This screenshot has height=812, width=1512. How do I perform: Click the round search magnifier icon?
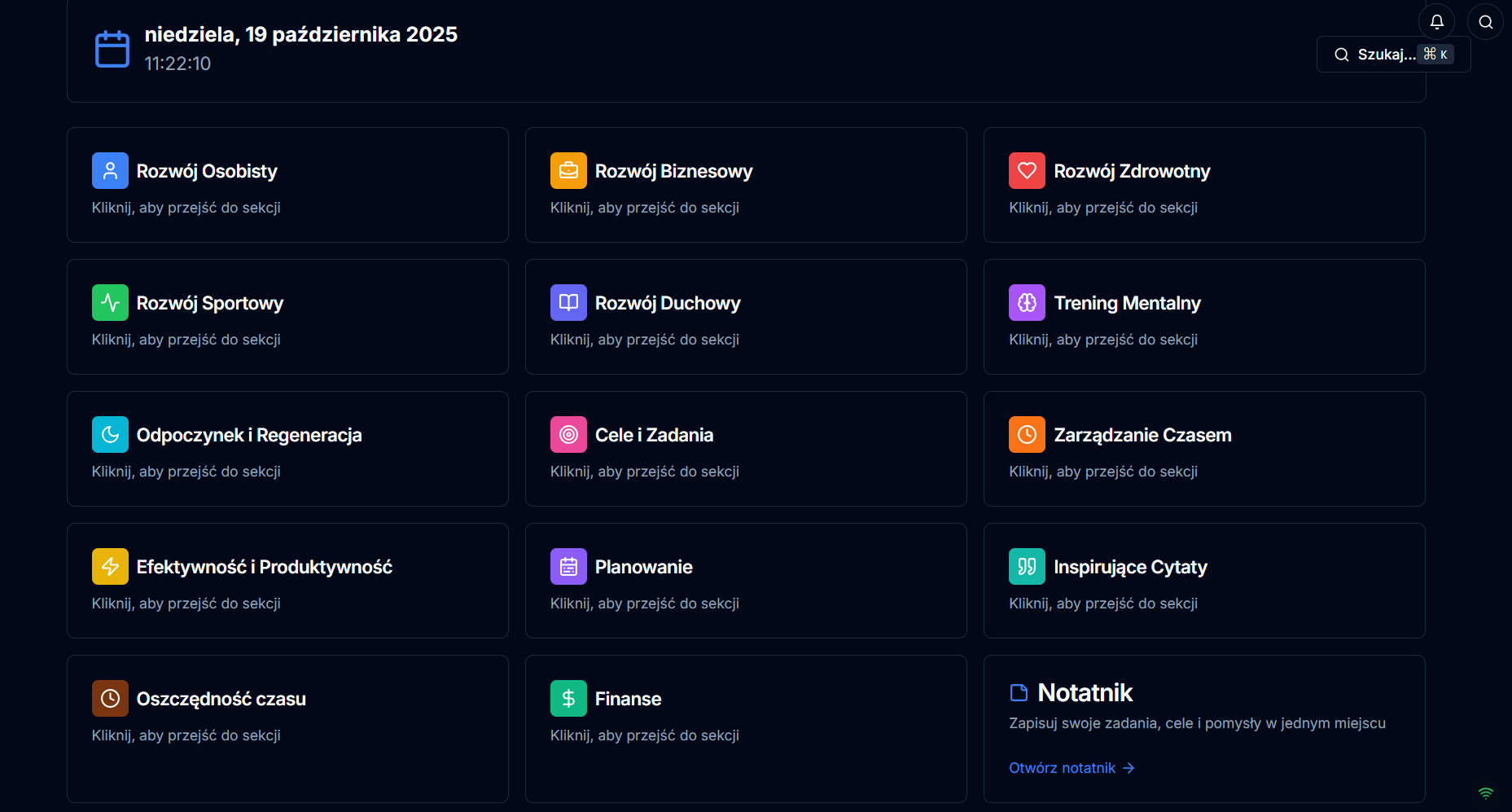[1485, 22]
